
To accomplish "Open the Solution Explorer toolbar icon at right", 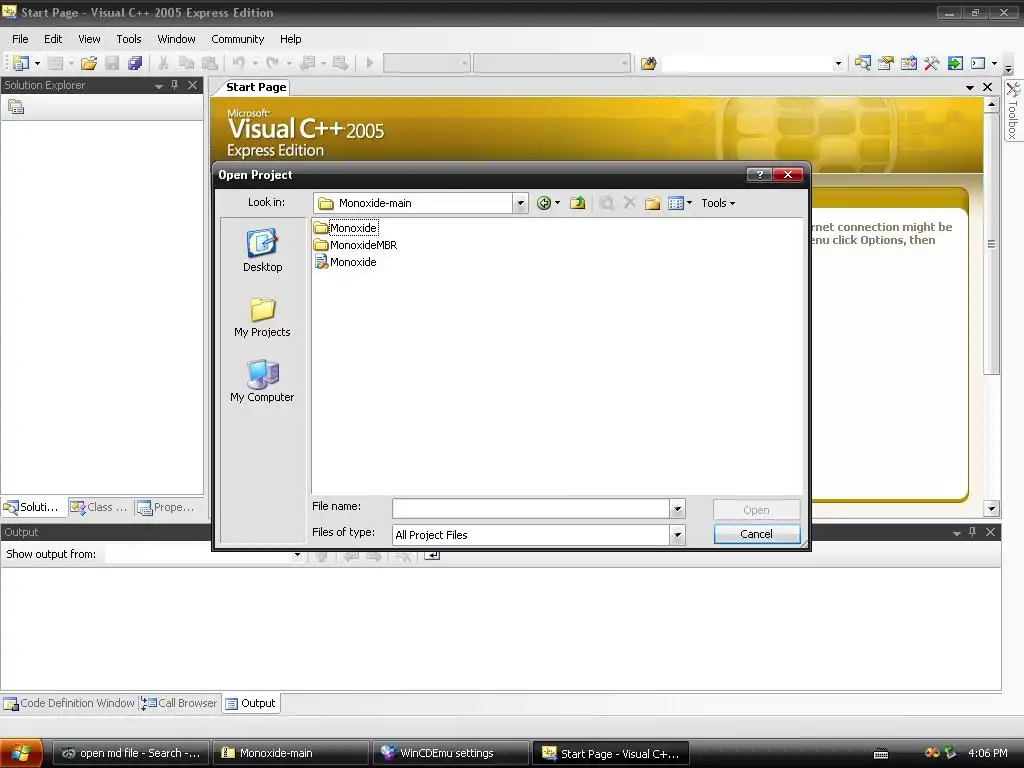I will pos(863,63).
